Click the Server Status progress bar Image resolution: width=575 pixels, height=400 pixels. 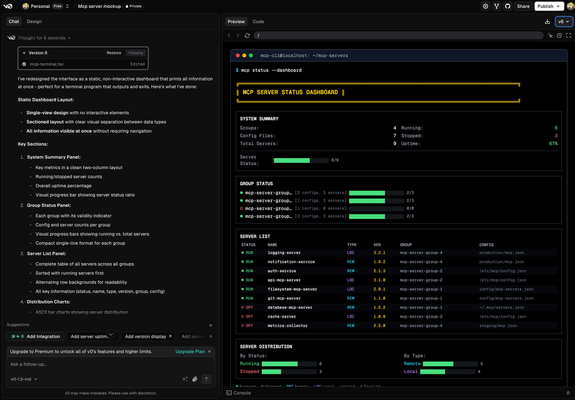[301, 160]
